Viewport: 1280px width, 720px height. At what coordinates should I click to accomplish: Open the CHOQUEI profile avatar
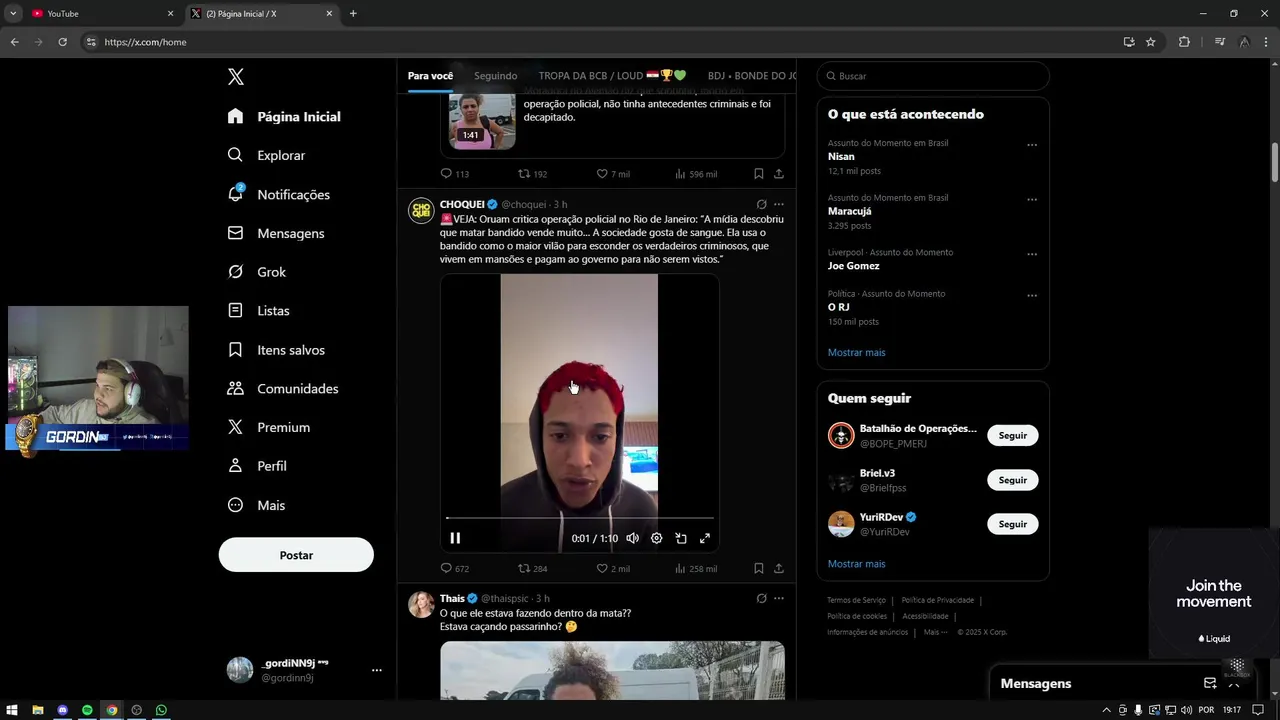[x=421, y=210]
